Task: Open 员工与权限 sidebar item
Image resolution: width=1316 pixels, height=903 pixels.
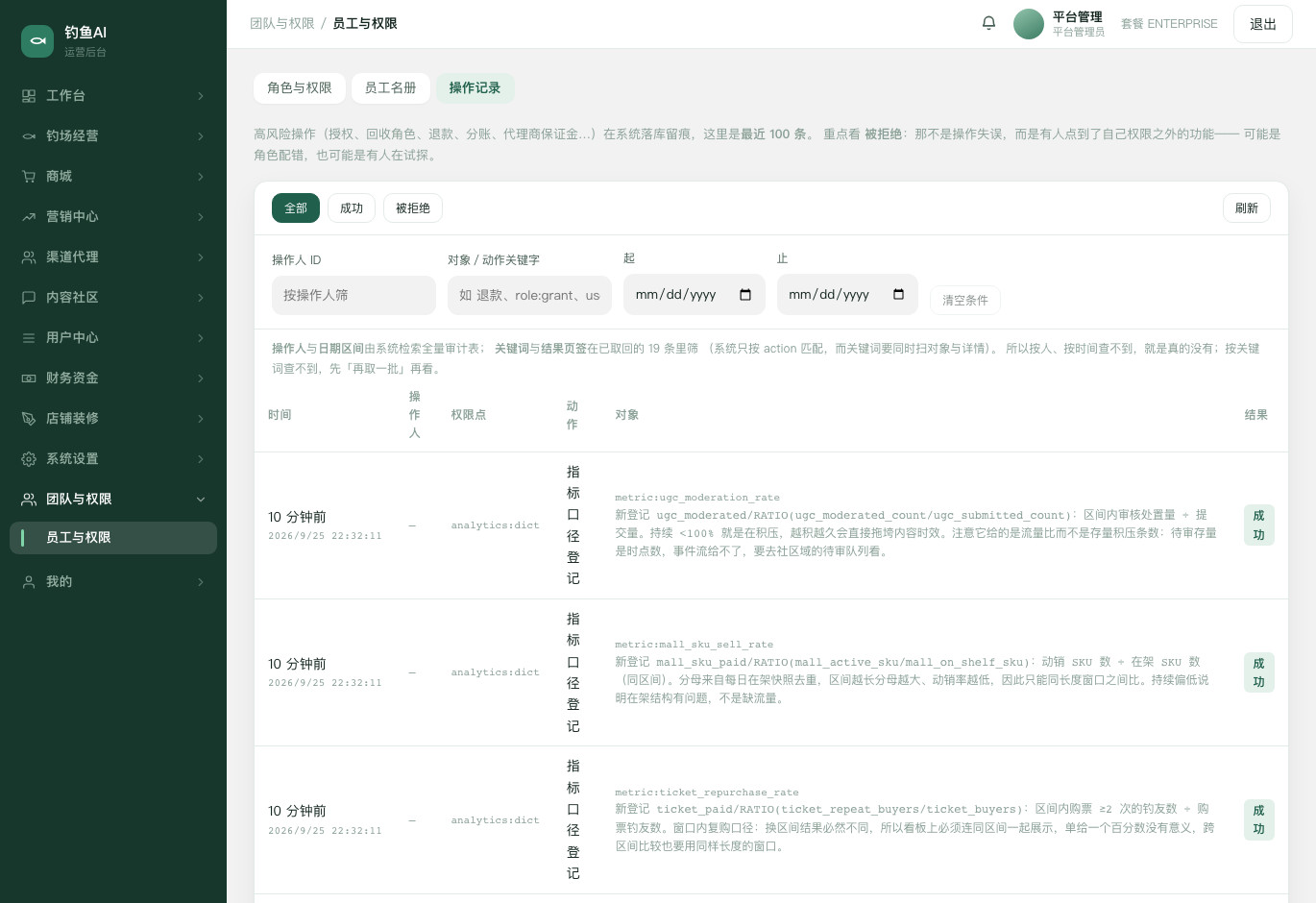Action: [113, 538]
